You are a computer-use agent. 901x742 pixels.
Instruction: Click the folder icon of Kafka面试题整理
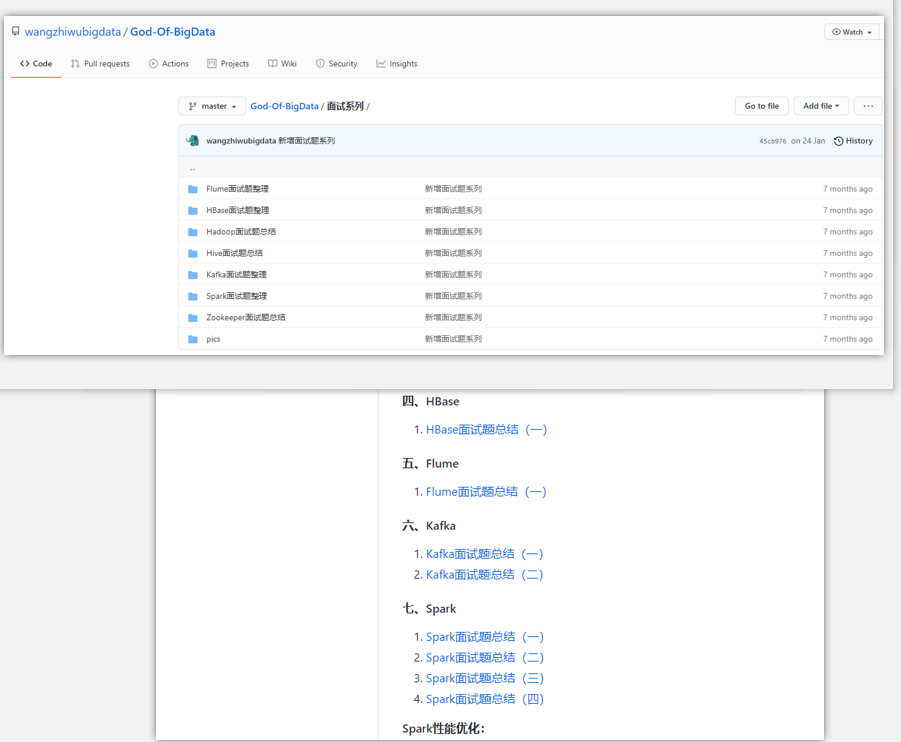(x=193, y=275)
